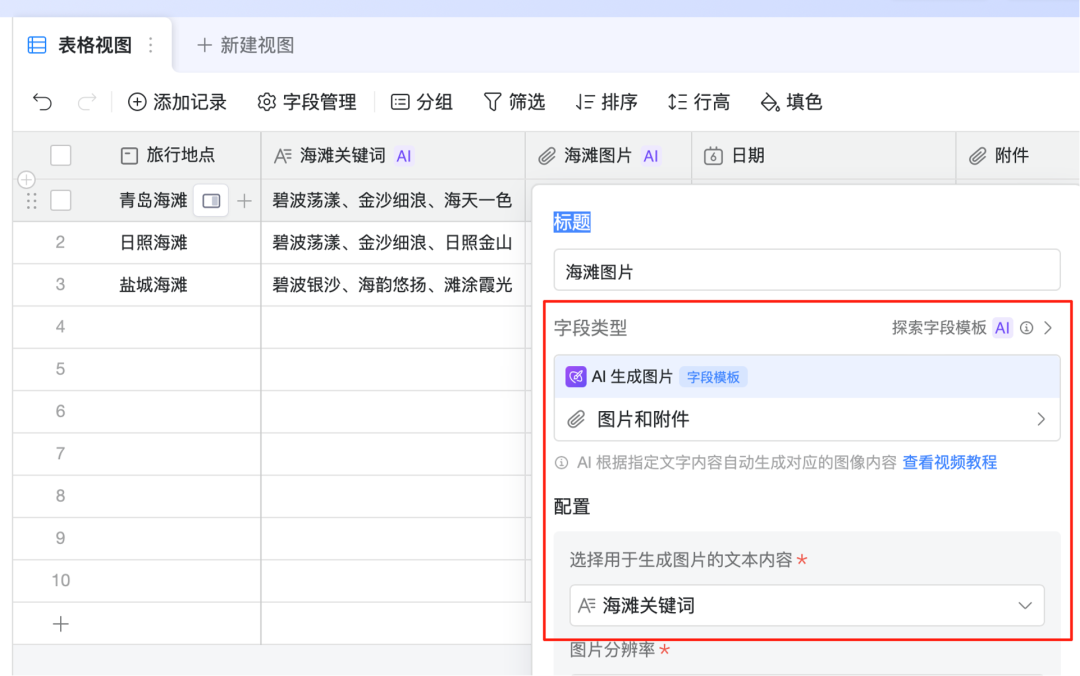The image size is (1080, 676).
Task: Click the redo arrow icon
Action: 87,102
